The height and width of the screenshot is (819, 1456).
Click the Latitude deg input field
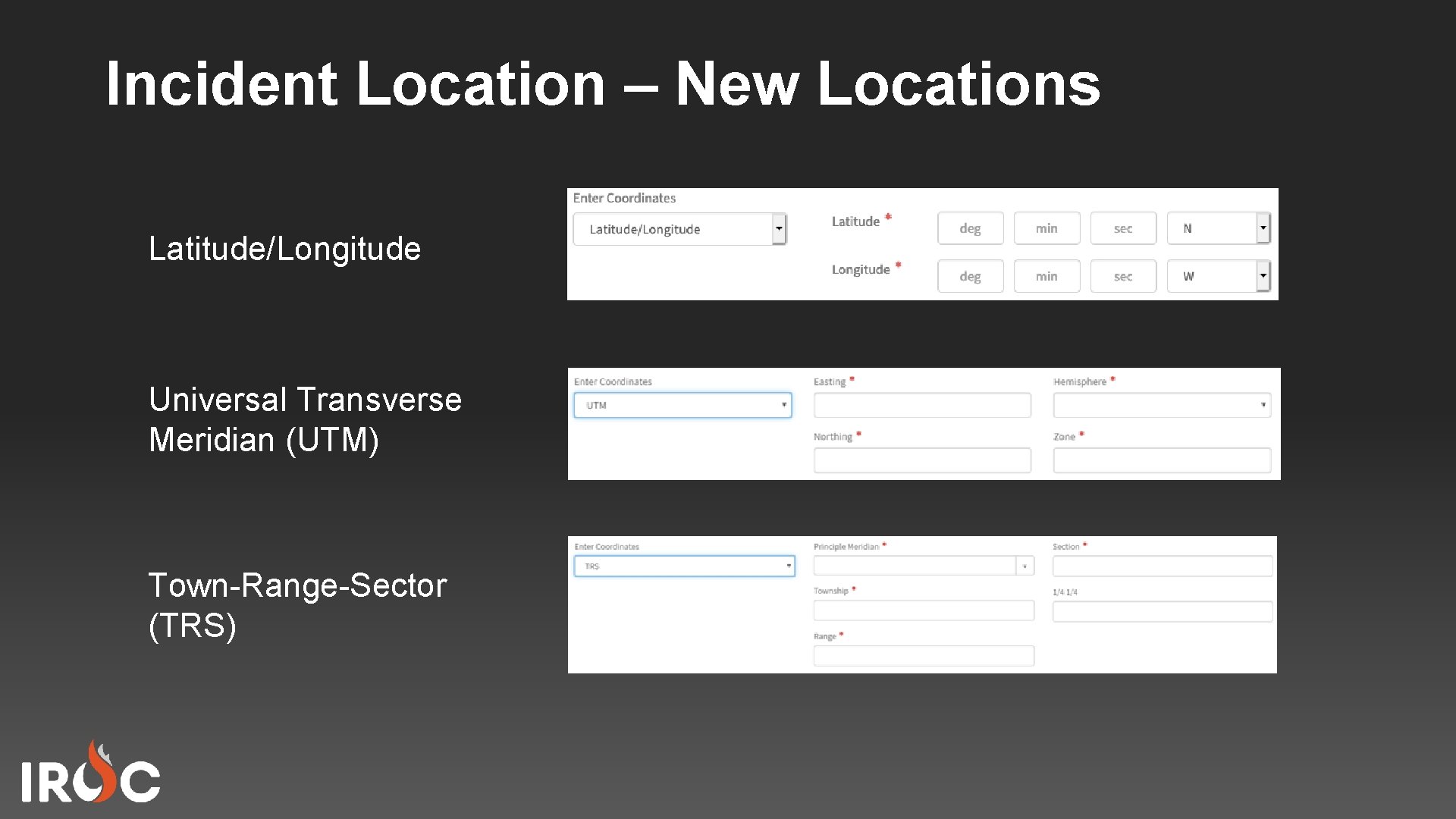pos(971,227)
